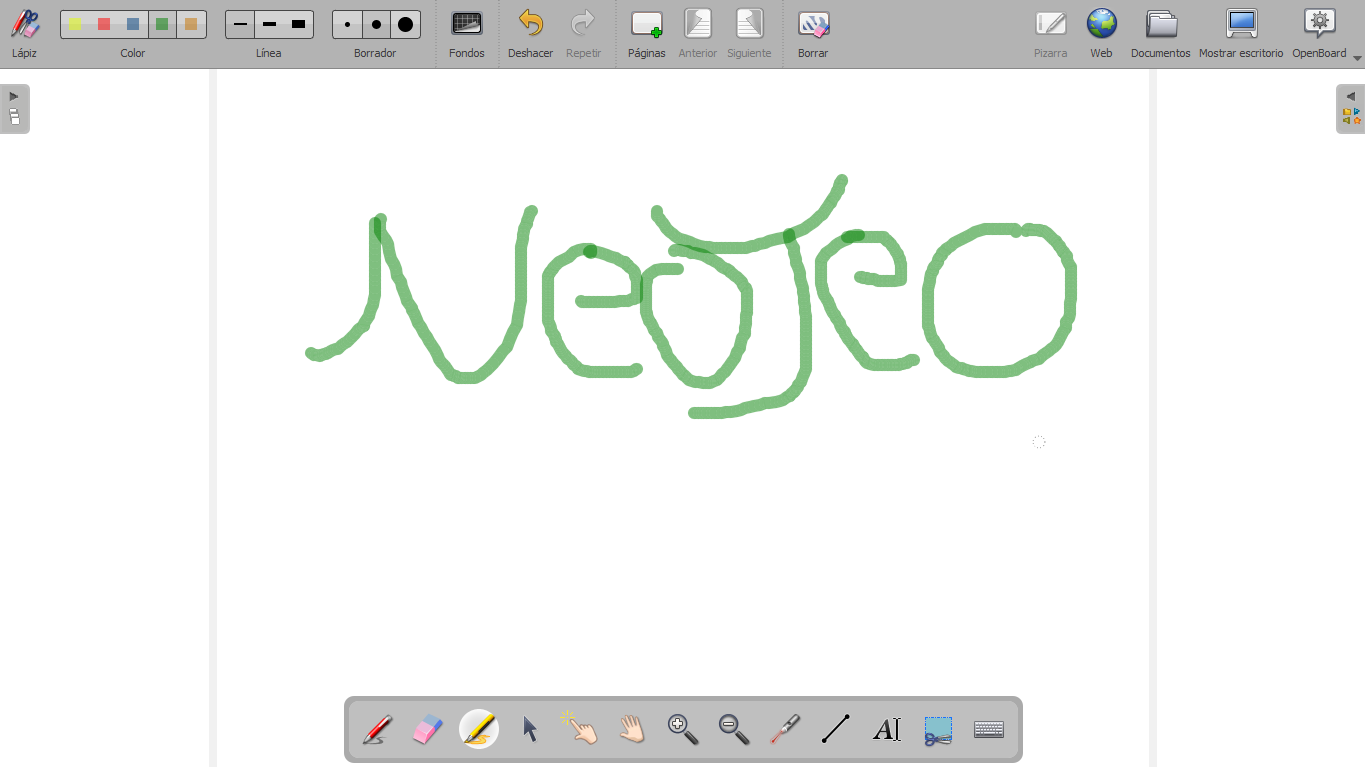Switch to Pizarra board mode
Image resolution: width=1365 pixels, height=767 pixels.
tap(1050, 32)
